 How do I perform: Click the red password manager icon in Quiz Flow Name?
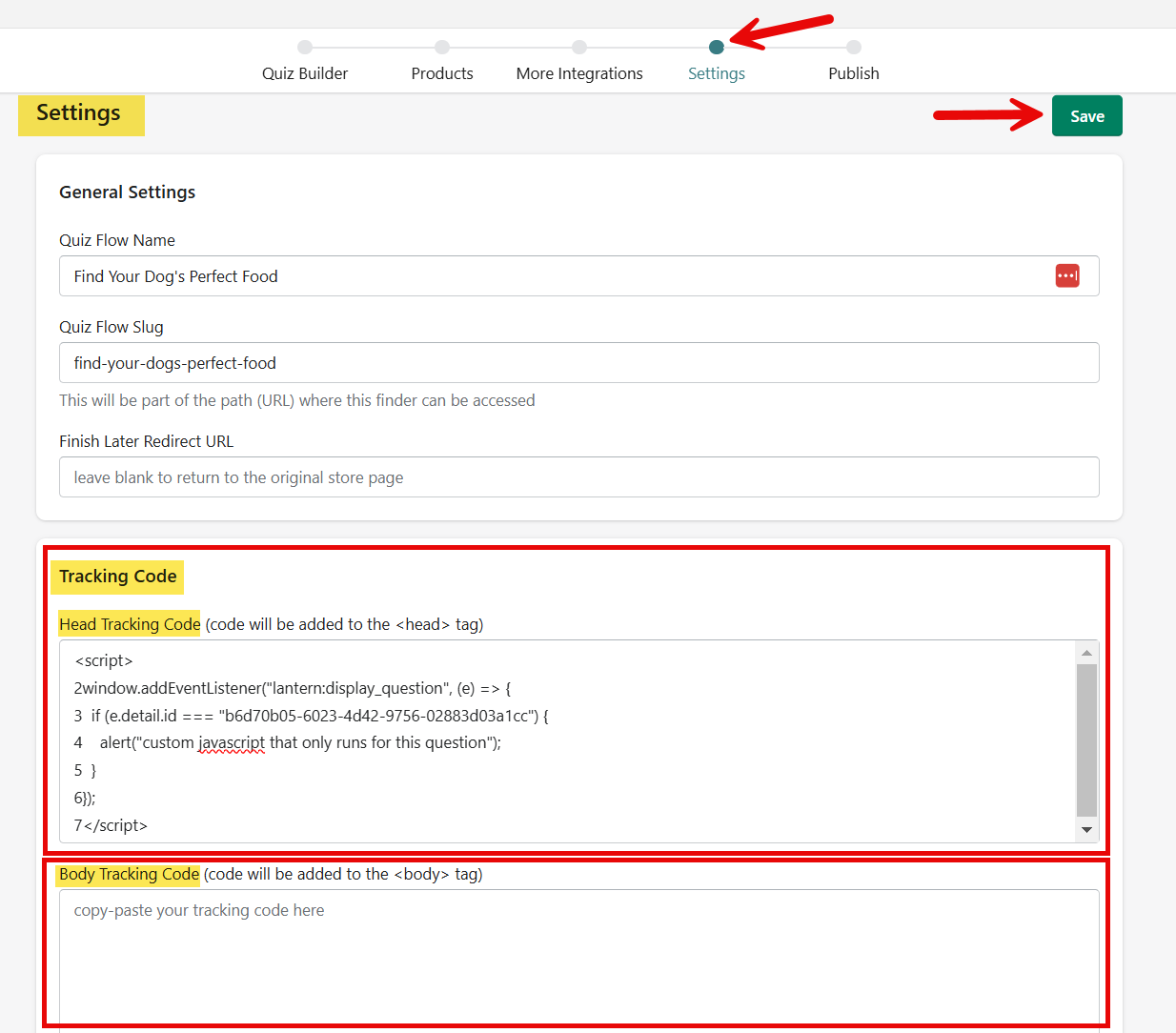click(x=1067, y=276)
